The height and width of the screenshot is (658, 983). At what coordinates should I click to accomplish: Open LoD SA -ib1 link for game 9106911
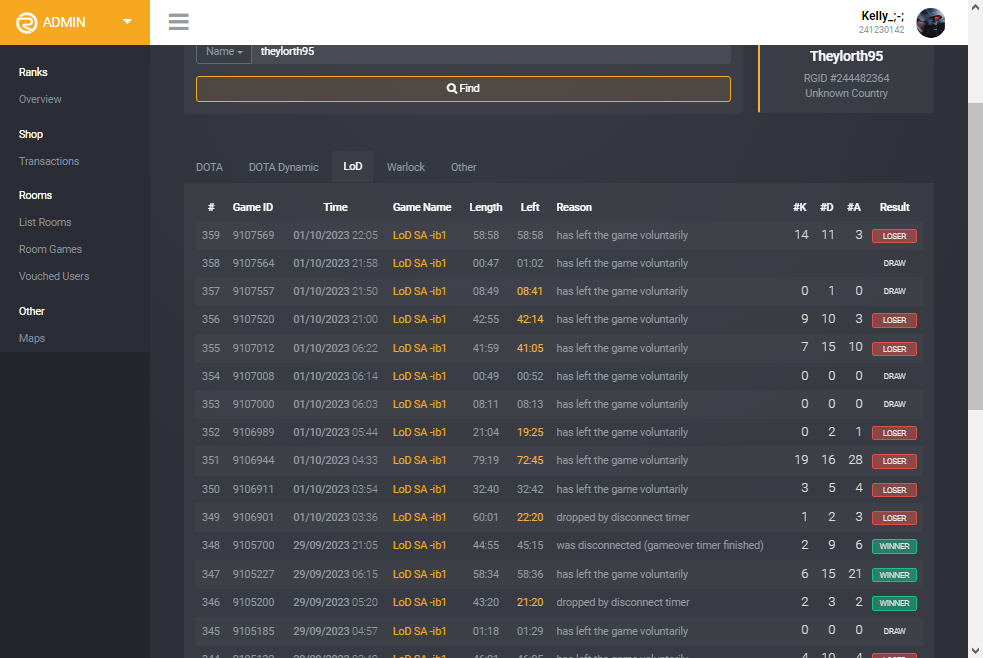(419, 489)
